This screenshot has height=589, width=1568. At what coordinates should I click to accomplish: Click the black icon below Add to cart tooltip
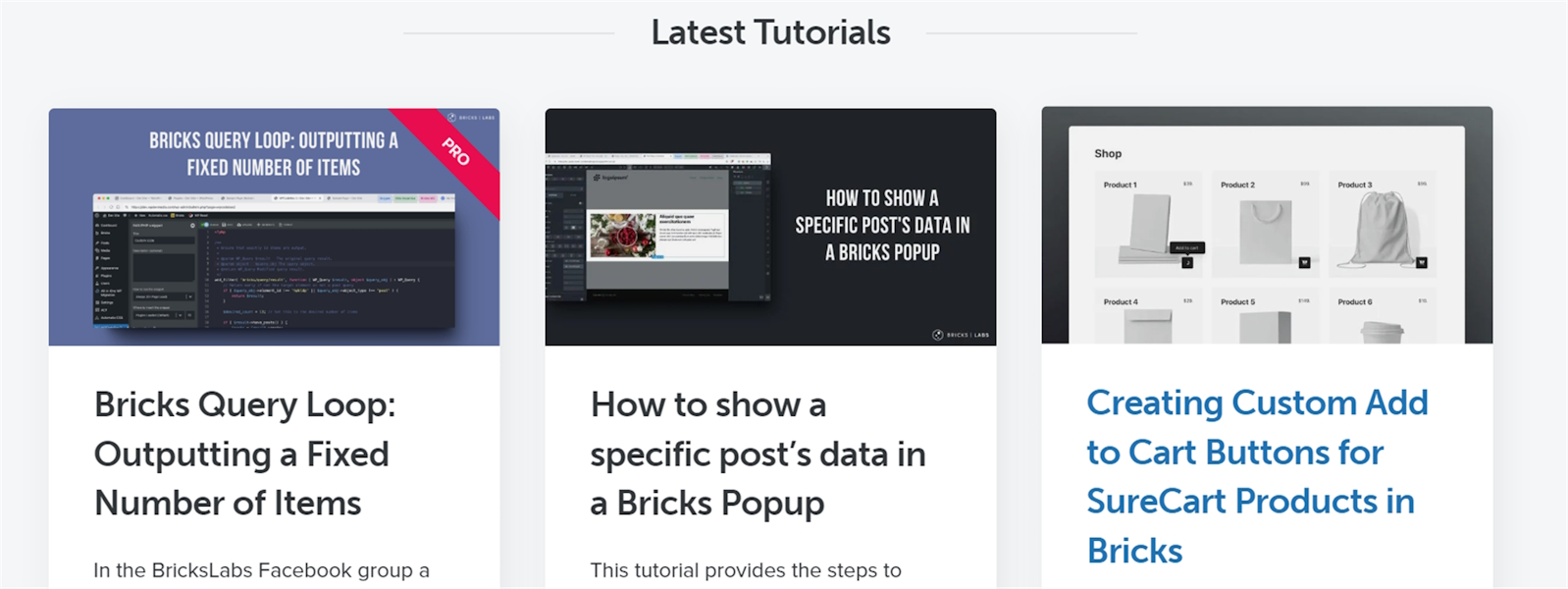click(x=1187, y=263)
